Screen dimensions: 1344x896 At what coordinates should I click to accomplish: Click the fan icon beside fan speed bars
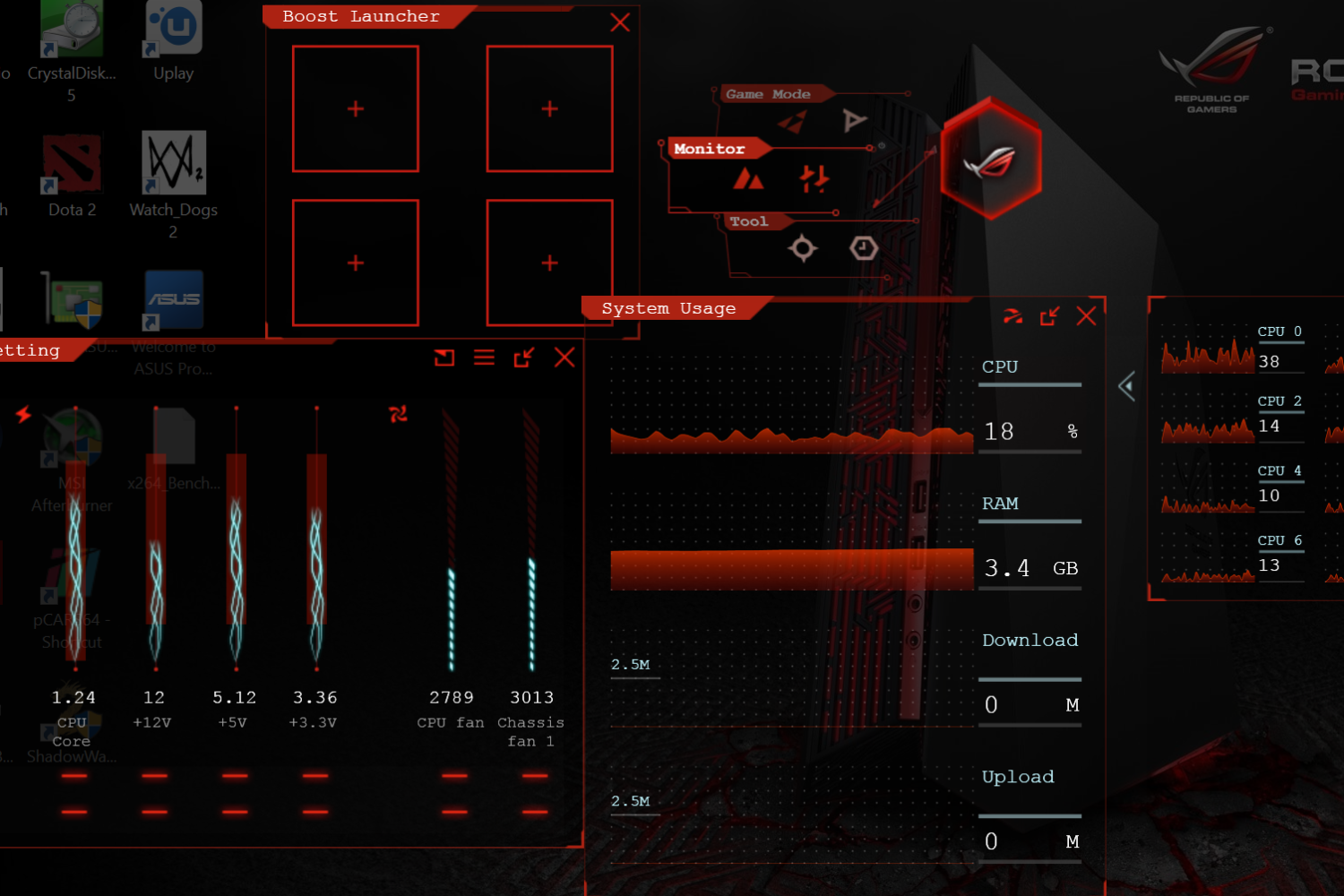coord(399,413)
